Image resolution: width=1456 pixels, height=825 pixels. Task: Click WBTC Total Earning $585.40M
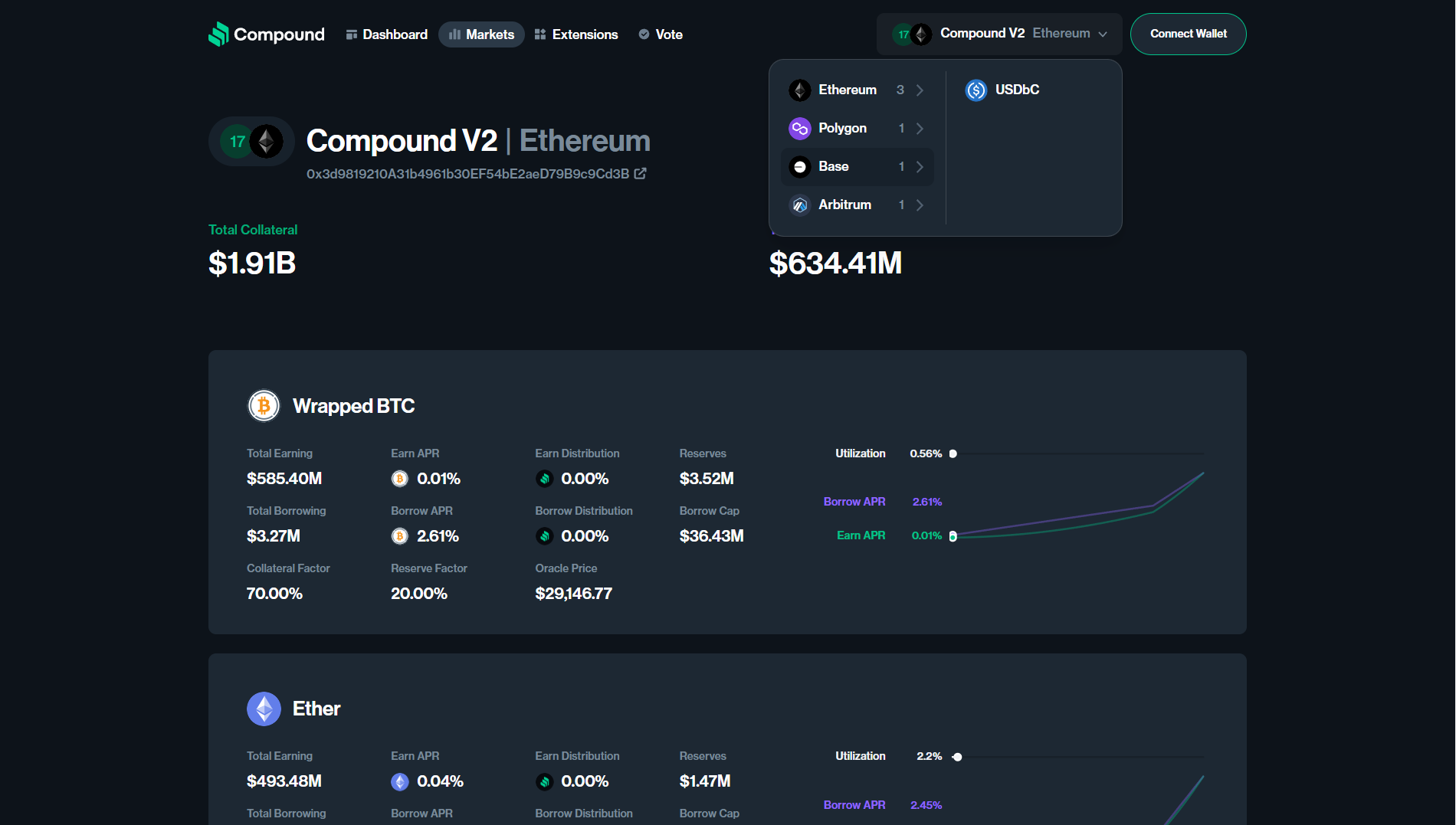pos(284,479)
